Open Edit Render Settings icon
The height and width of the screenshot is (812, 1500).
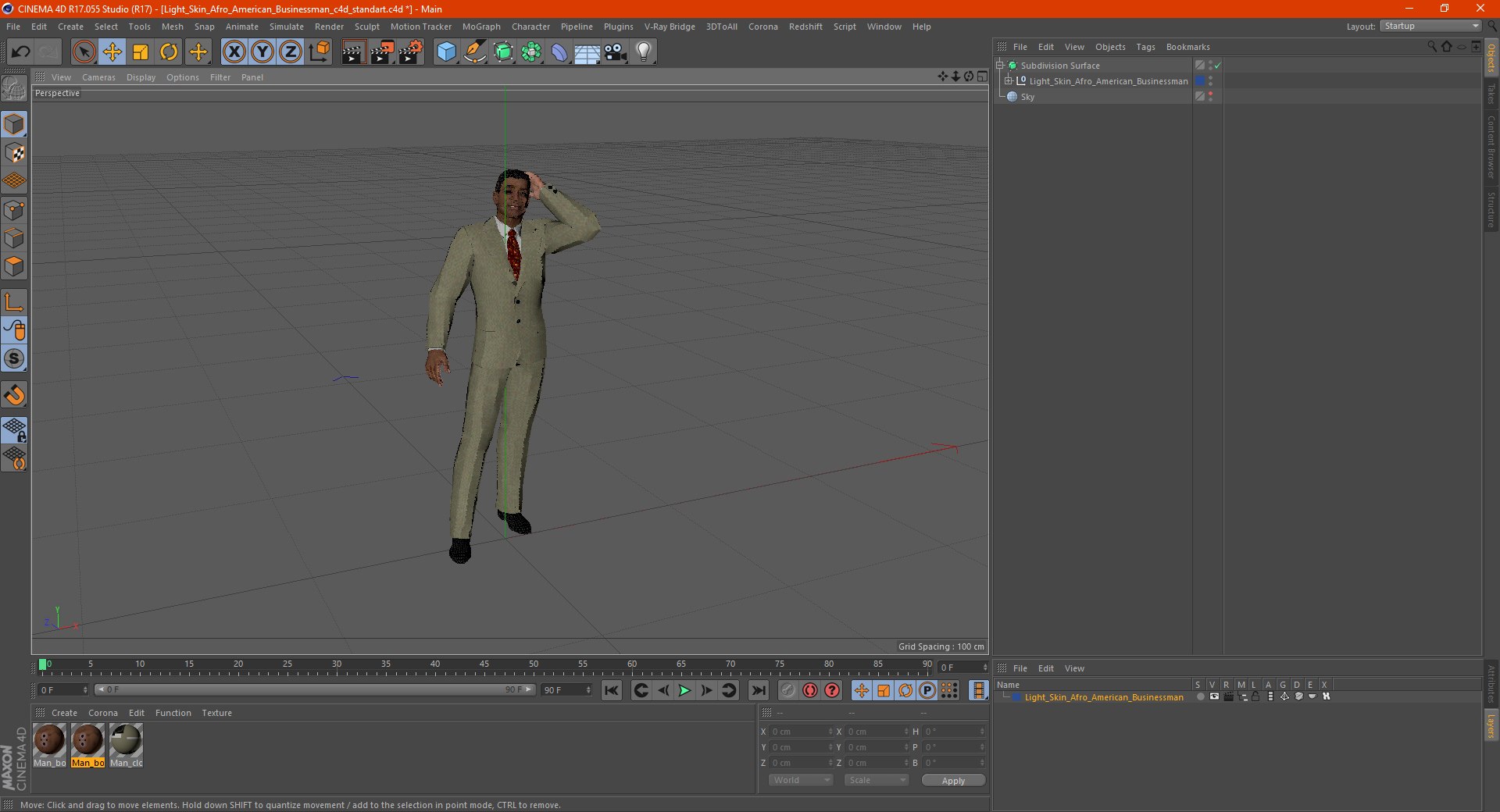411,52
